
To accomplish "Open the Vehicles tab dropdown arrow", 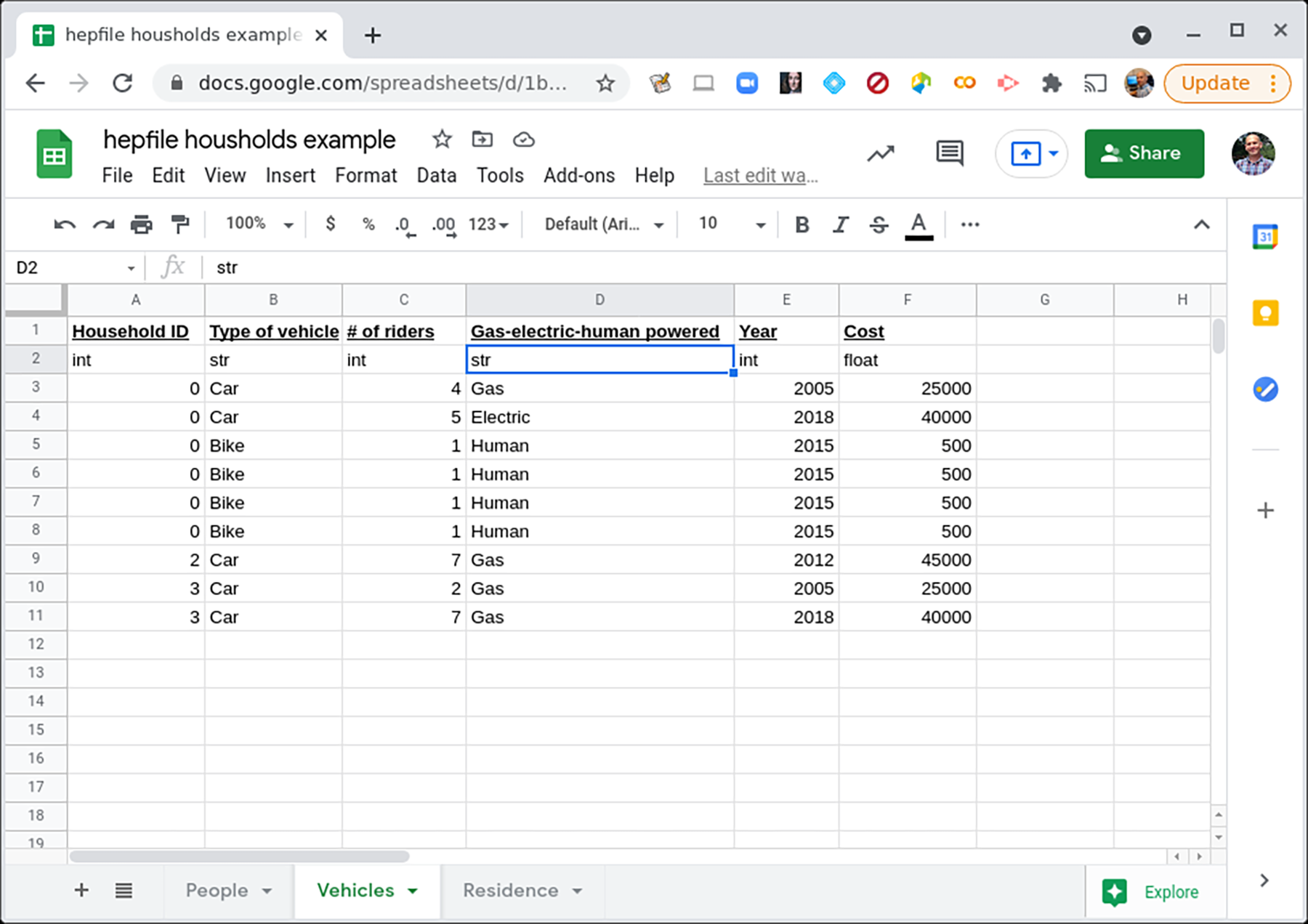I will point(413,891).
